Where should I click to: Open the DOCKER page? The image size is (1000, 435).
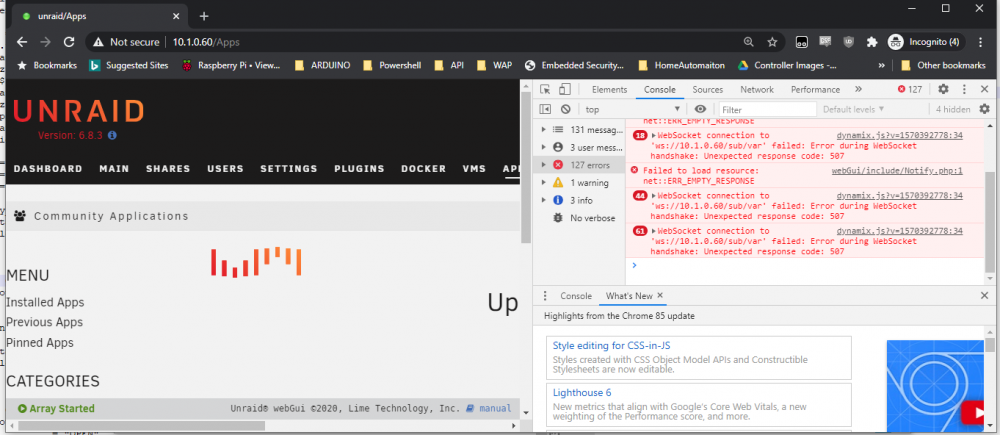pyautogui.click(x=423, y=169)
